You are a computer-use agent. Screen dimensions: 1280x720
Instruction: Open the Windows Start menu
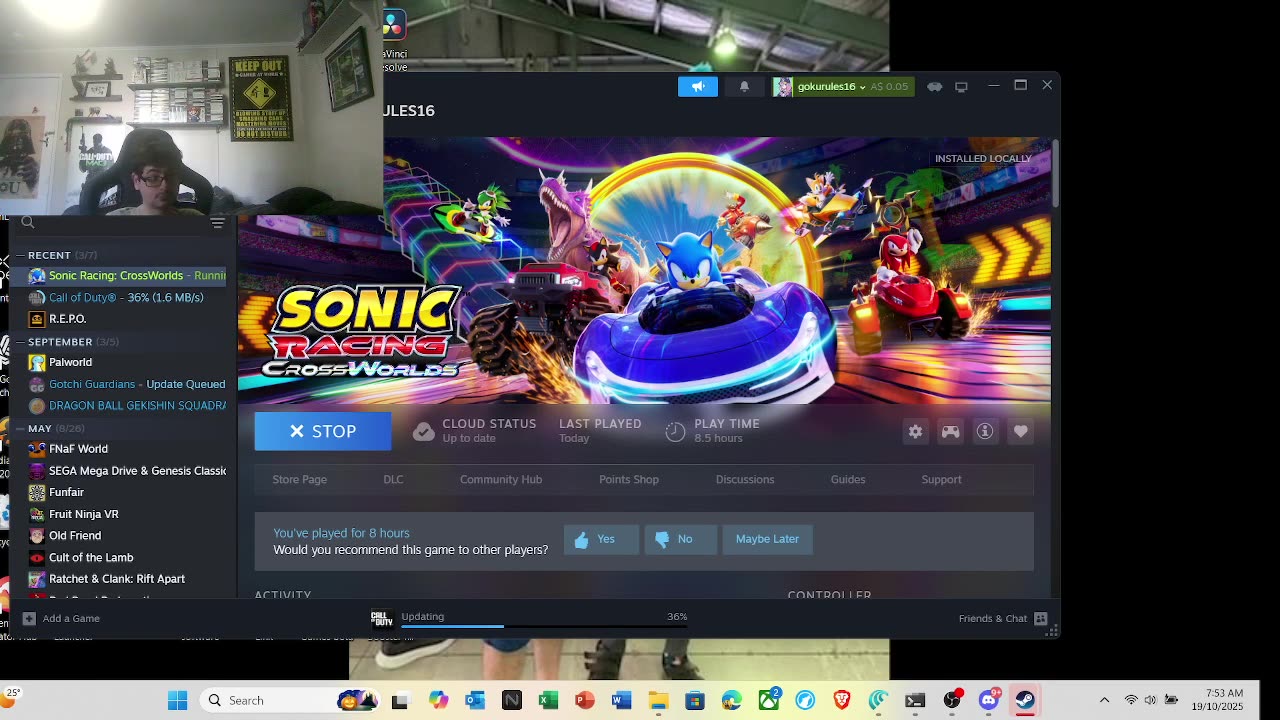click(x=178, y=700)
